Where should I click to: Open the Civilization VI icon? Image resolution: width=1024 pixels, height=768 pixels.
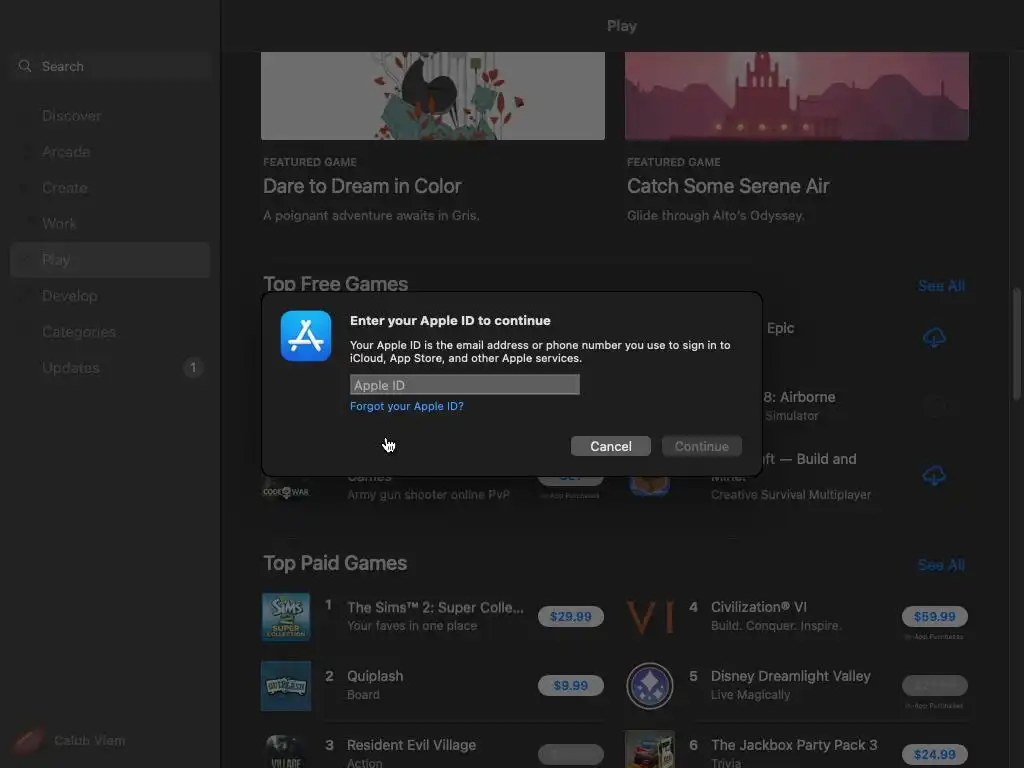click(650, 616)
